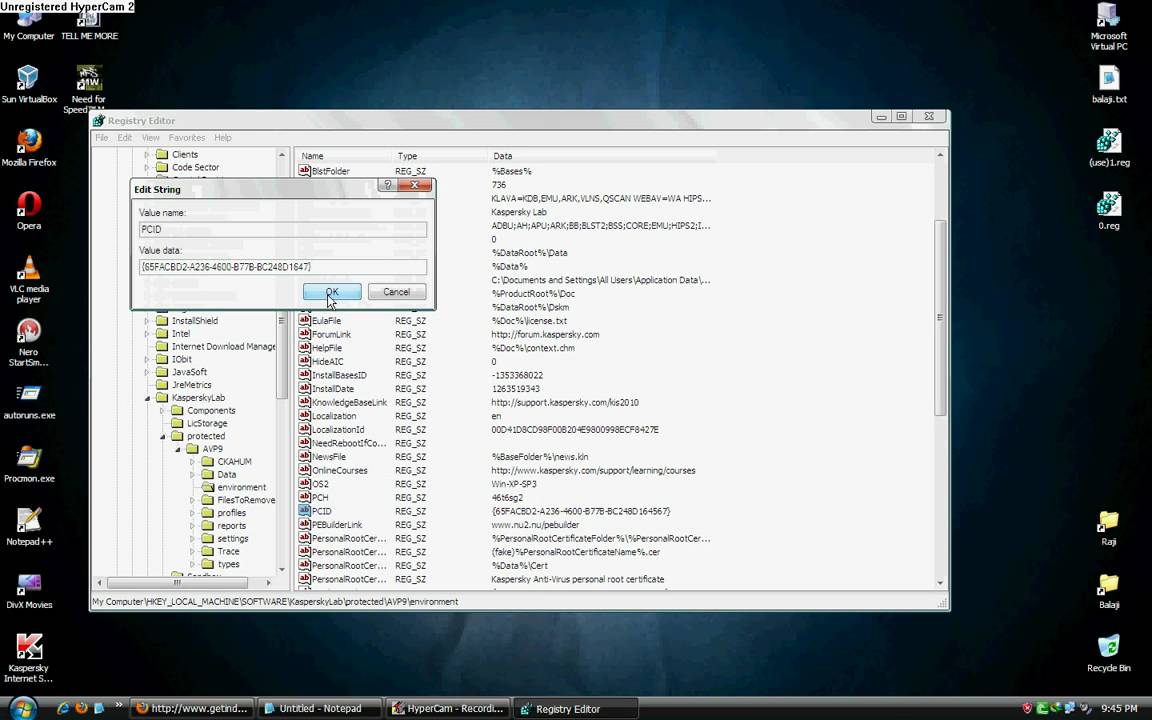This screenshot has width=1152, height=720.
Task: Collapse the AVP9 key
Action: pyautogui.click(x=178, y=449)
